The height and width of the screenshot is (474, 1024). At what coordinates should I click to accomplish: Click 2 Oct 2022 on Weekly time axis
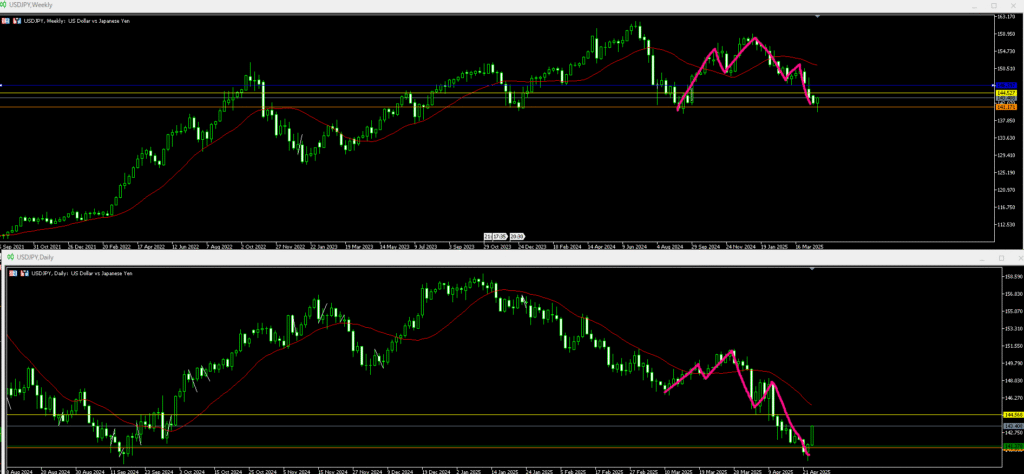coord(255,247)
